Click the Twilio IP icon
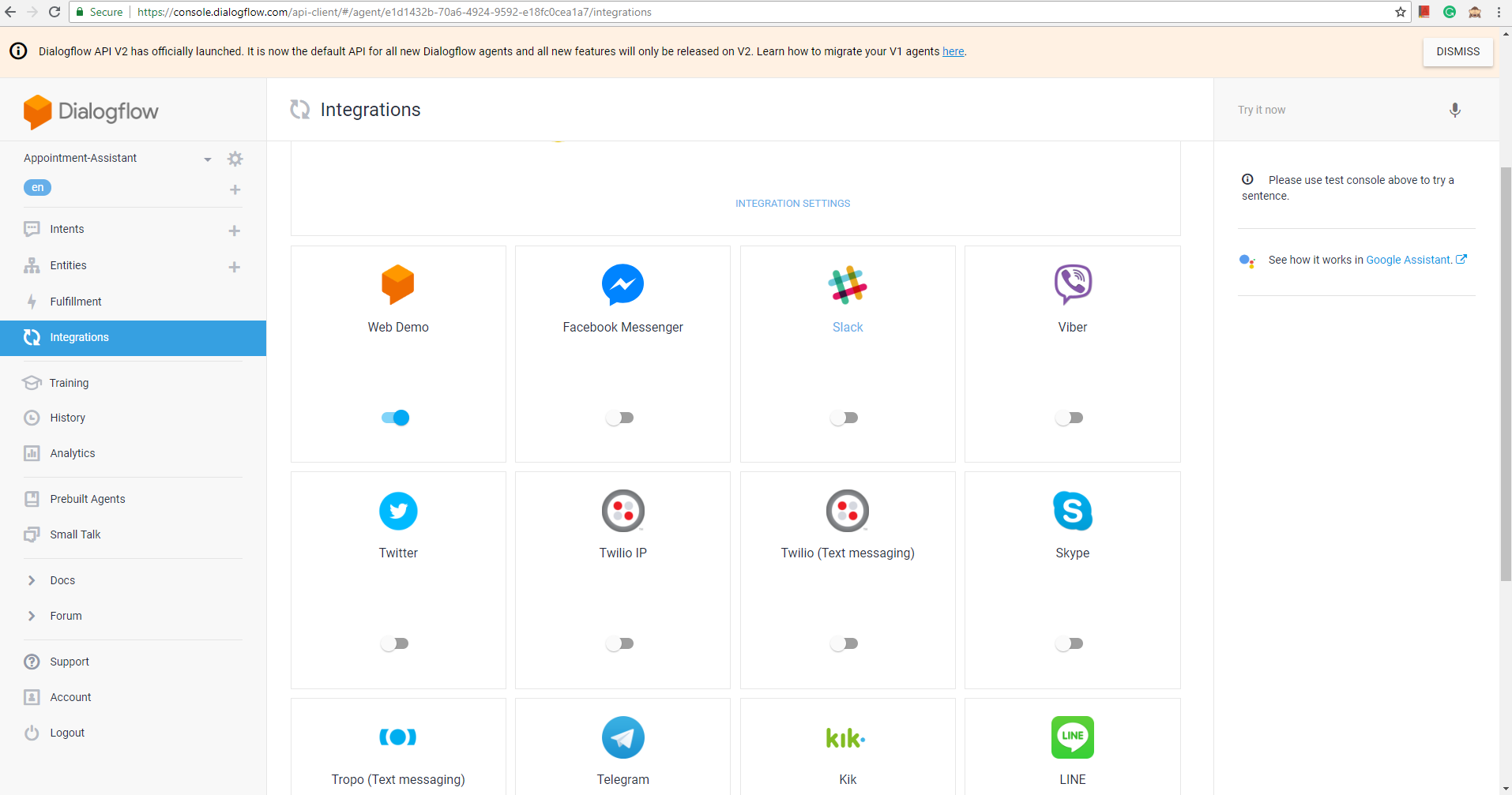Viewport: 1512px width, 795px height. [622, 511]
